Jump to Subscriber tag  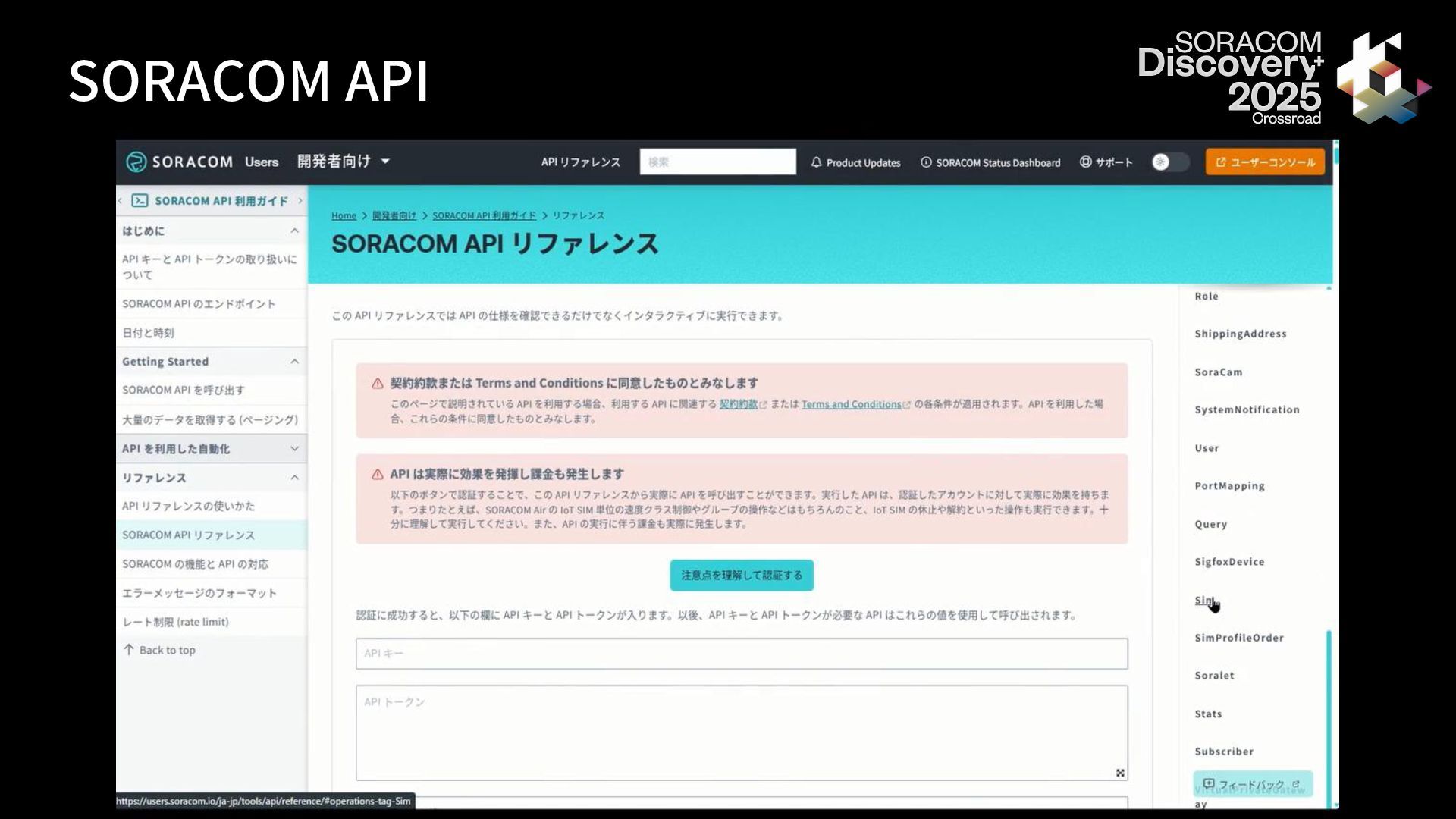[1224, 752]
